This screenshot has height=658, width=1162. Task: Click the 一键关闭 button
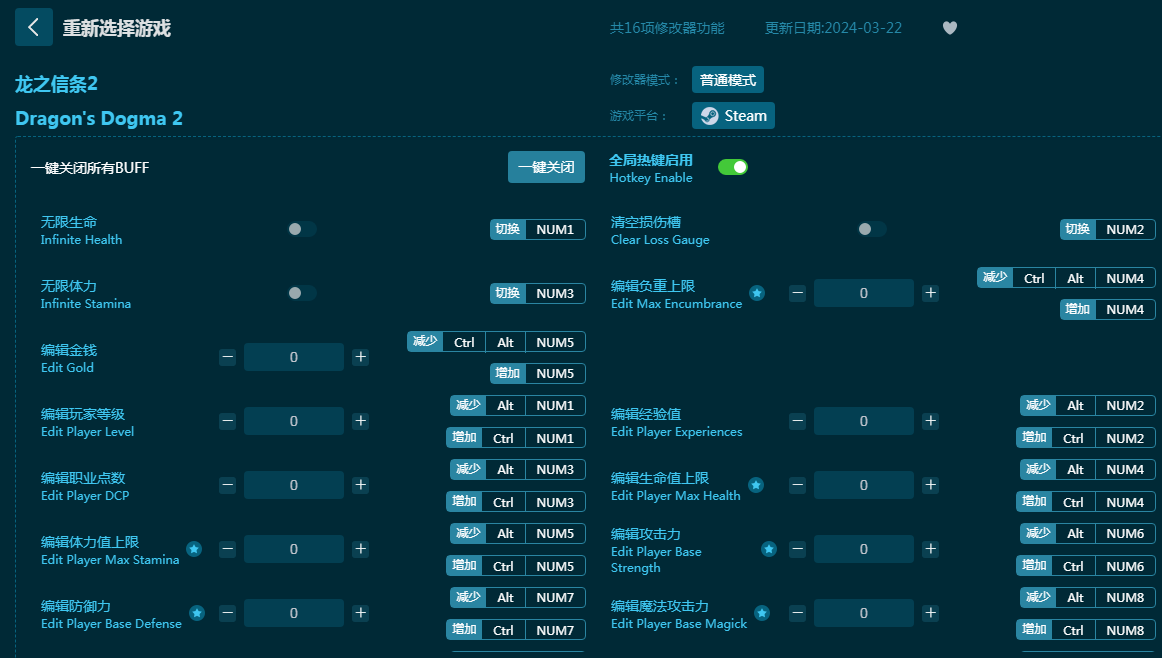[546, 167]
